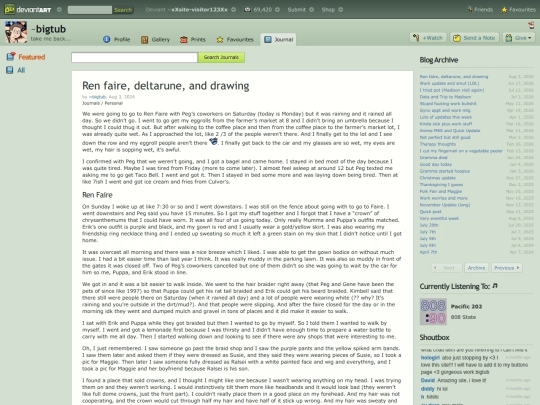Click the deviantART logo

point(28,9)
